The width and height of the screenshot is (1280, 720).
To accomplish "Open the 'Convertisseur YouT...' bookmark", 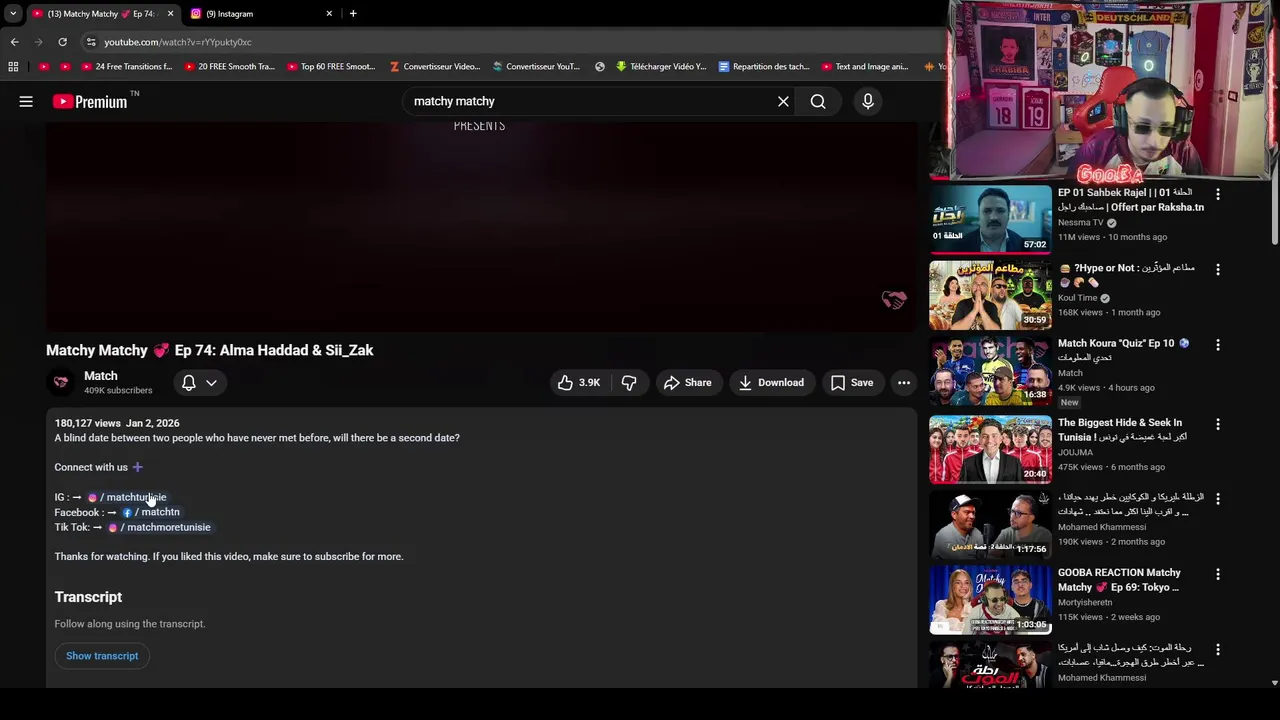I will click(536, 67).
